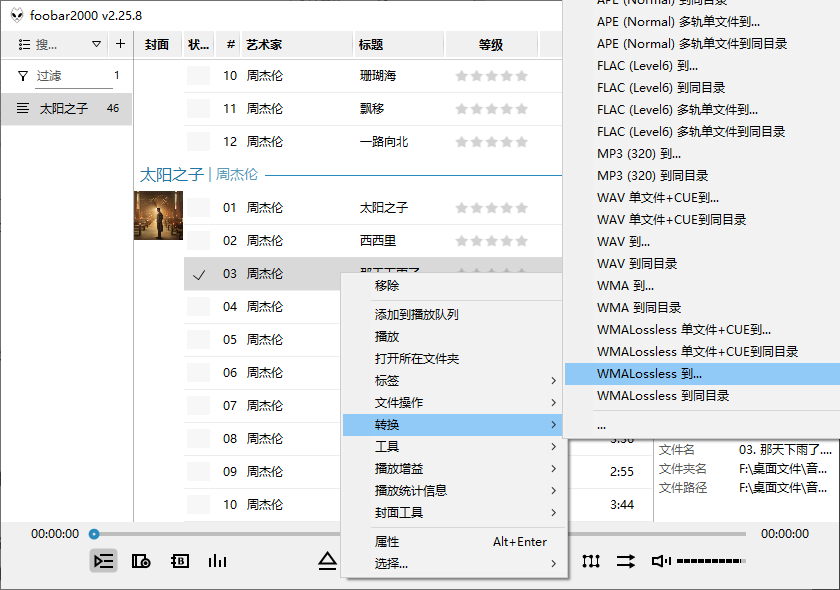The height and width of the screenshot is (590, 840).
Task: Select 打开所在文件夹 menu entry
Action: tap(452, 359)
